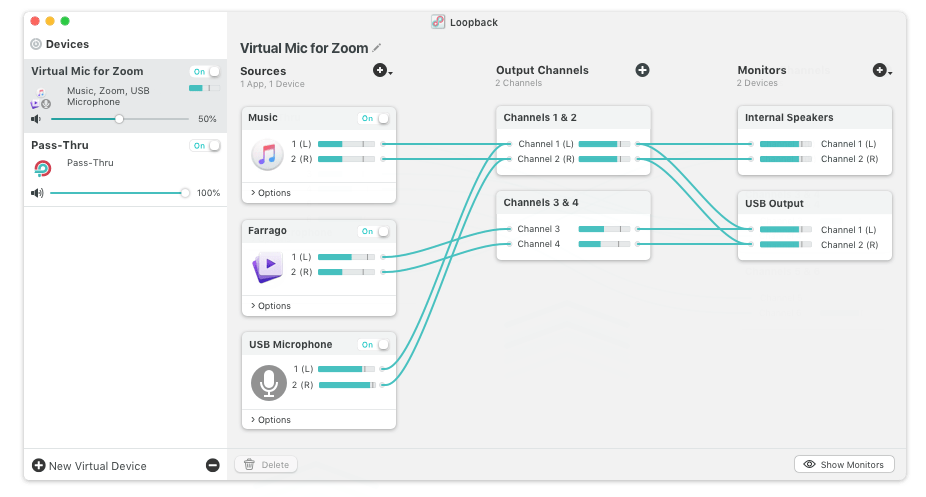Click the plus icon beside New Virtual Device
926x497 pixels.
38,465
